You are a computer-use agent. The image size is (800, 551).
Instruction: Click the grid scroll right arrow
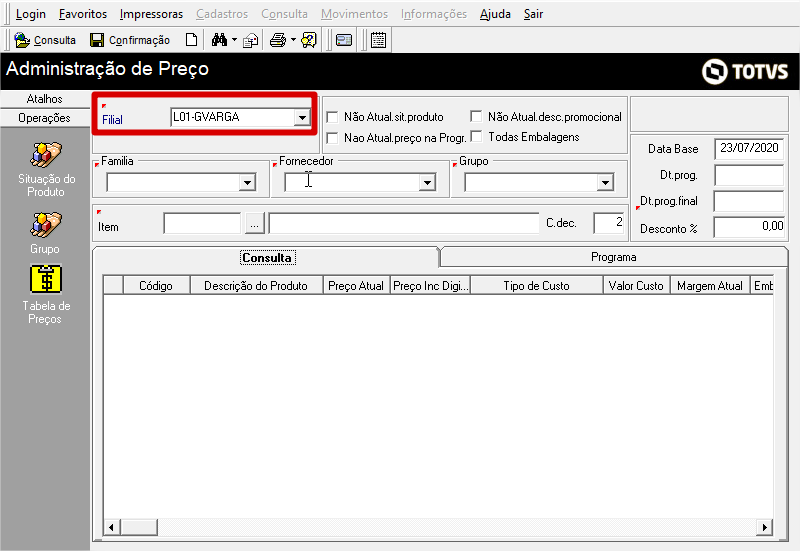coord(764,527)
